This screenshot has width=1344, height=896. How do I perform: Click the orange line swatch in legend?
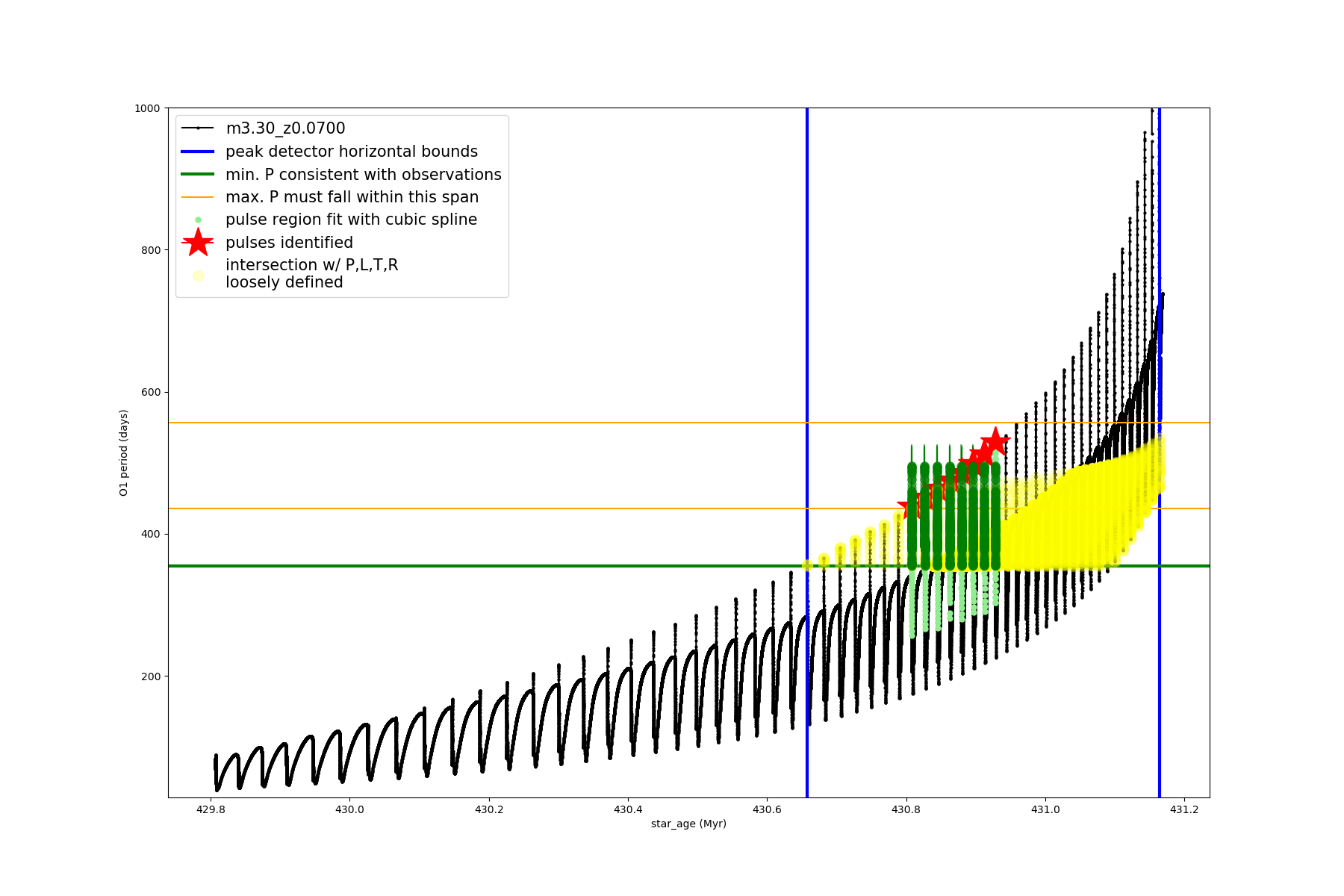[198, 197]
